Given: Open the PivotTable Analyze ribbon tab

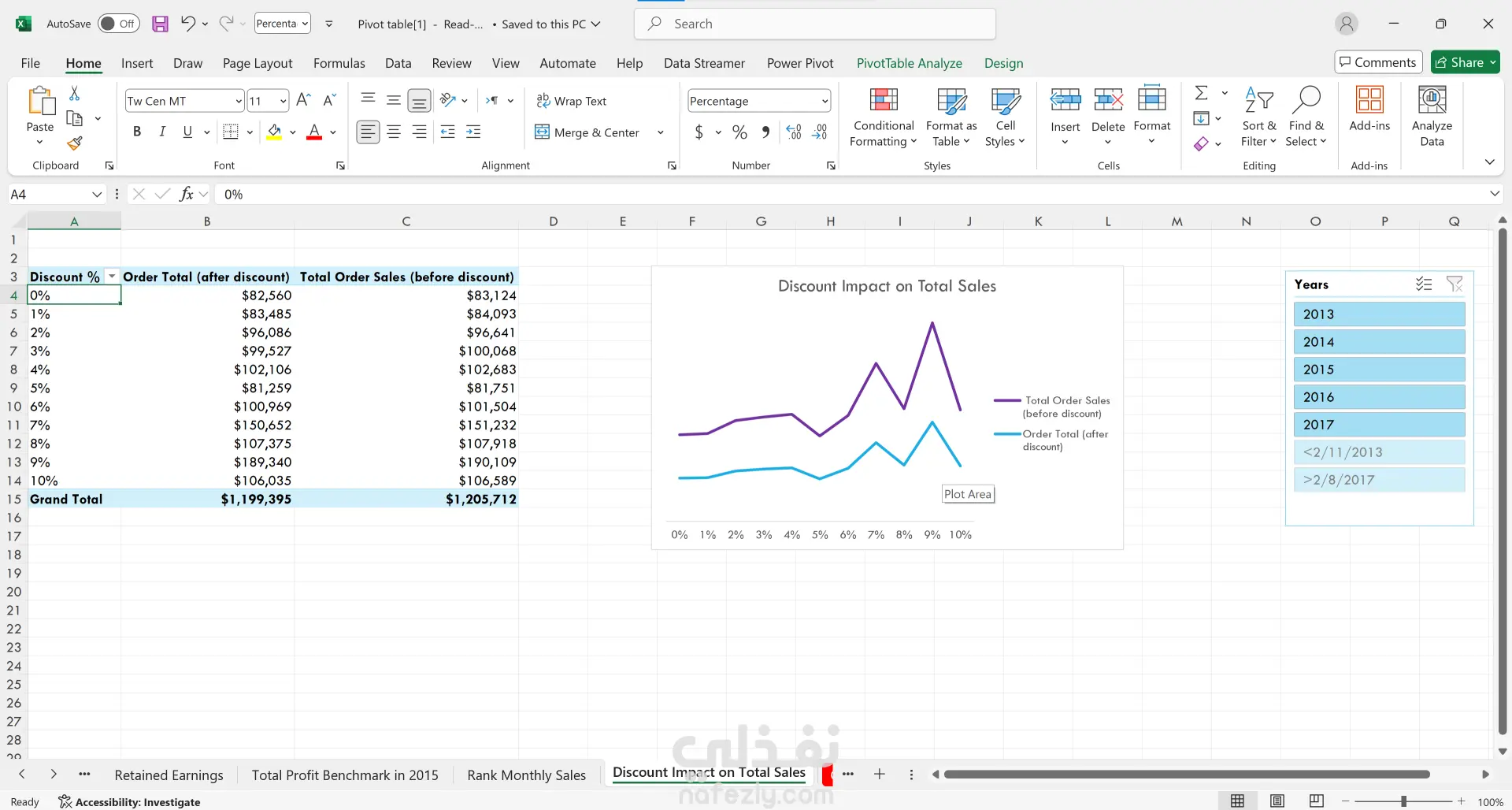Looking at the screenshot, I should (909, 63).
